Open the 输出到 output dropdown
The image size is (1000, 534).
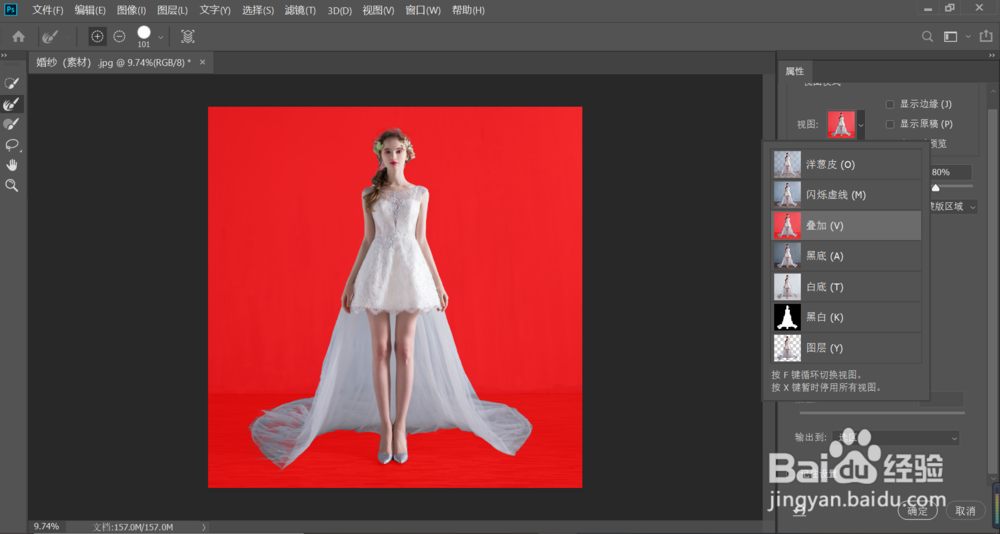click(x=896, y=437)
